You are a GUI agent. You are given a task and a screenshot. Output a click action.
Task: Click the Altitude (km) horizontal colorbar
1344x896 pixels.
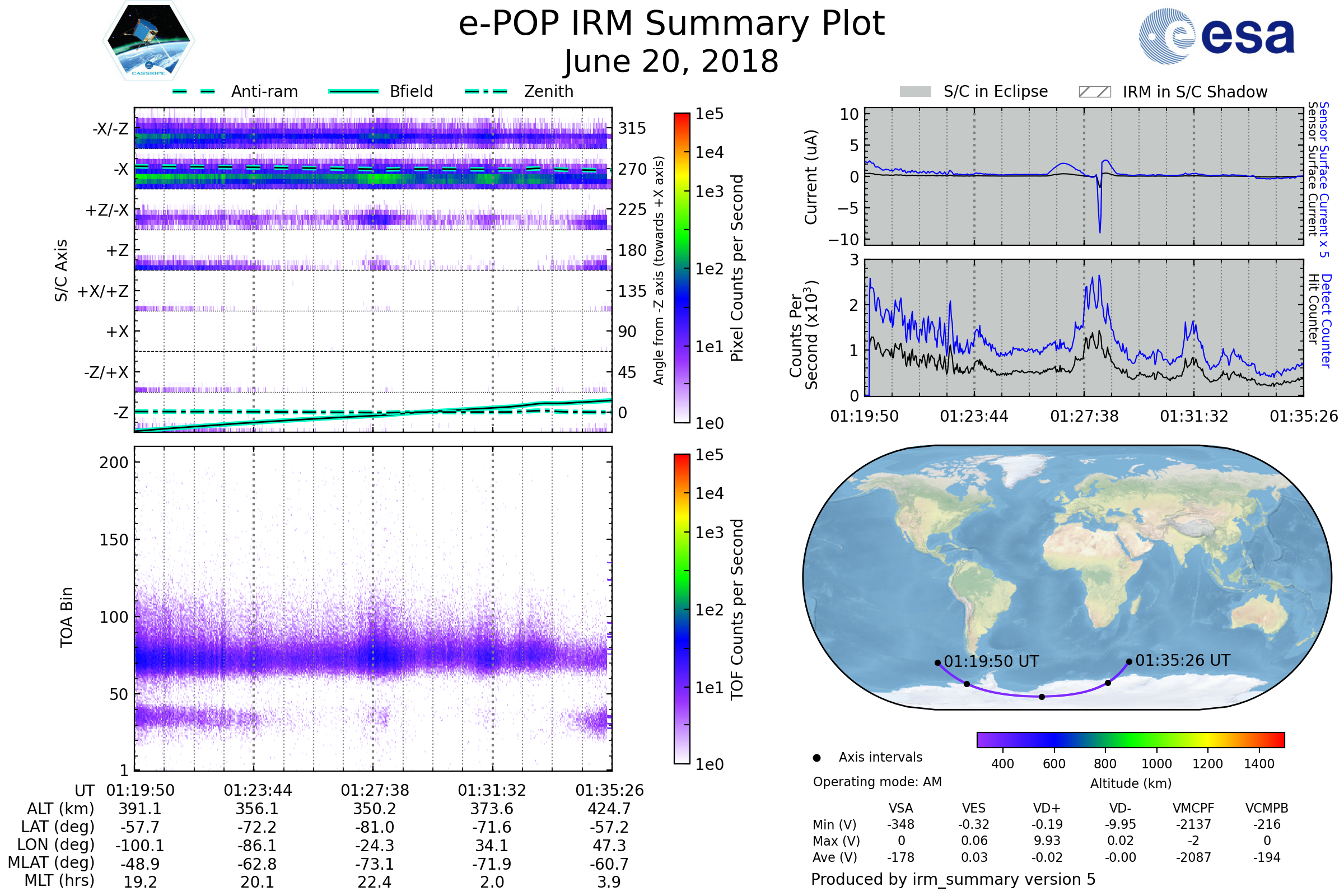click(1131, 740)
